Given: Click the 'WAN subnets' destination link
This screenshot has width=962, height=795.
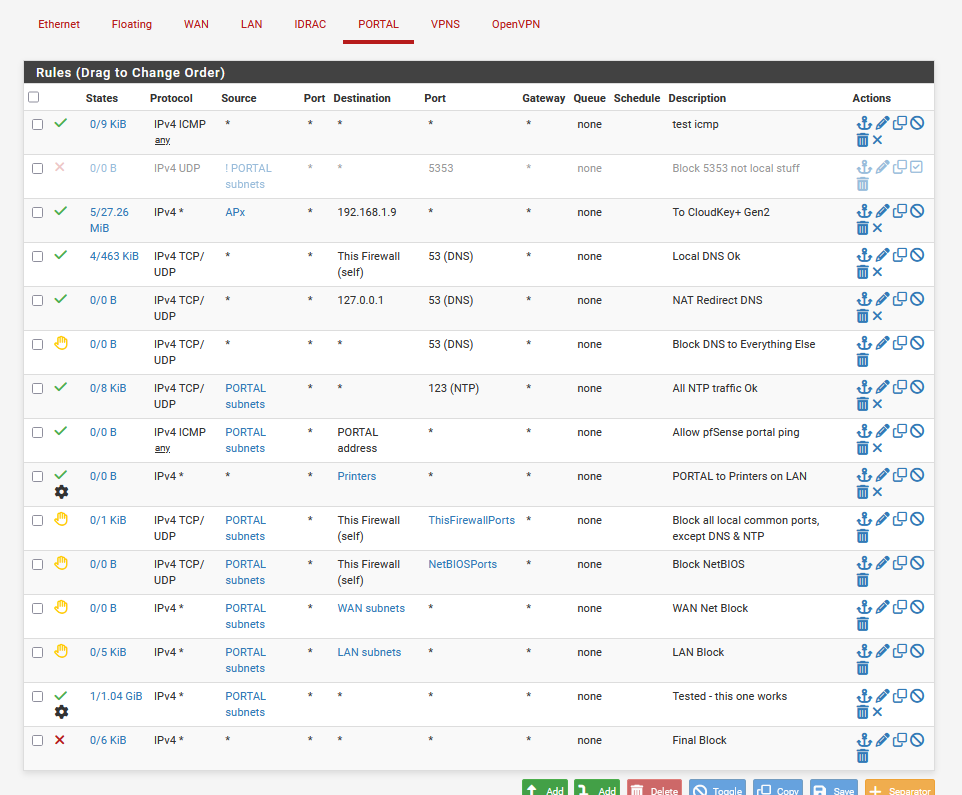Looking at the screenshot, I should [x=371, y=609].
